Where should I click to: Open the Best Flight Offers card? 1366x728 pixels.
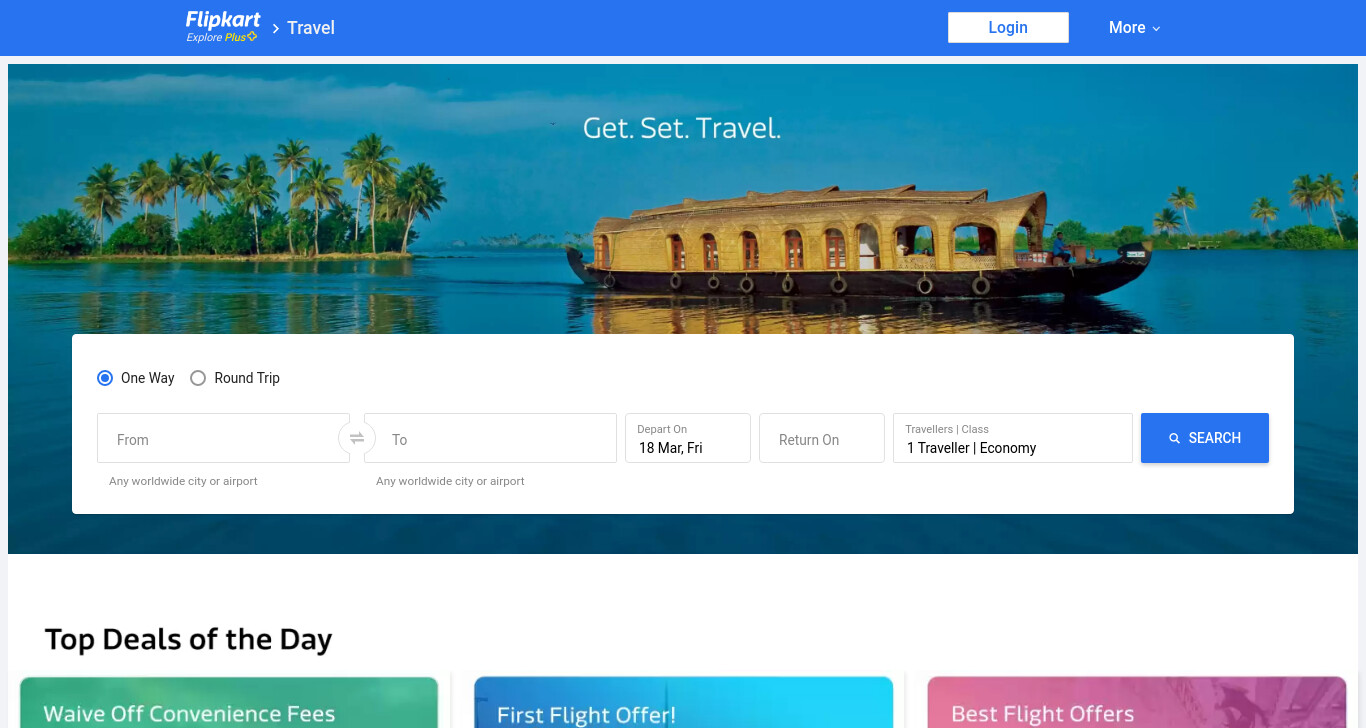[x=1137, y=703]
